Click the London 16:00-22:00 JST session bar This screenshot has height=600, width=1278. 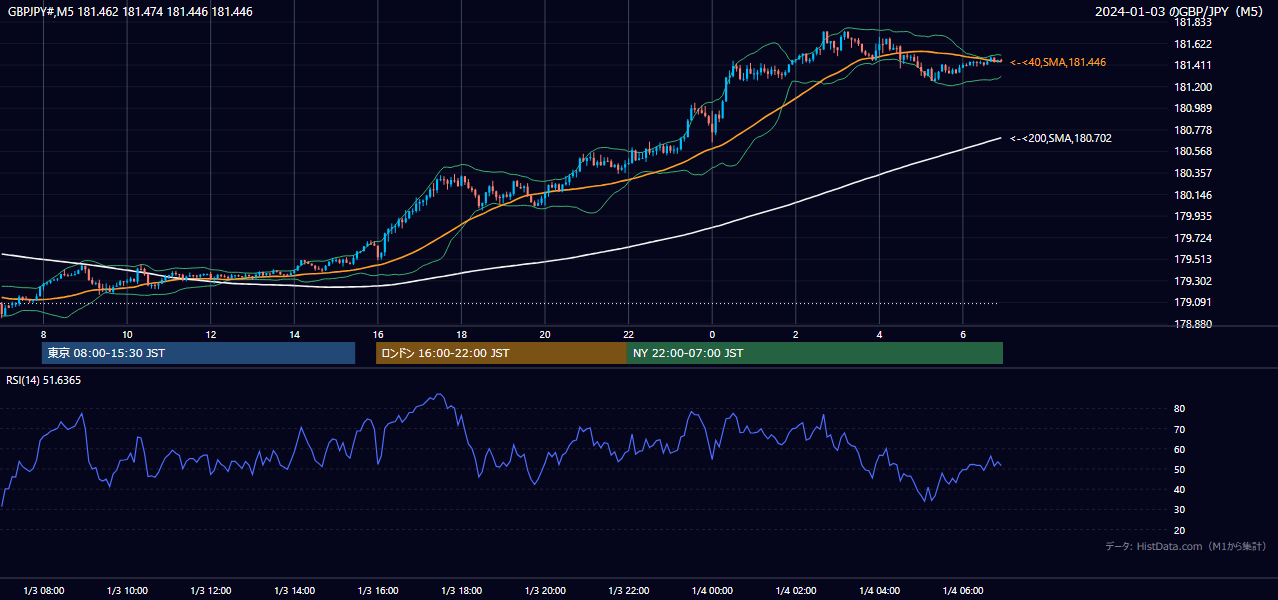[501, 353]
